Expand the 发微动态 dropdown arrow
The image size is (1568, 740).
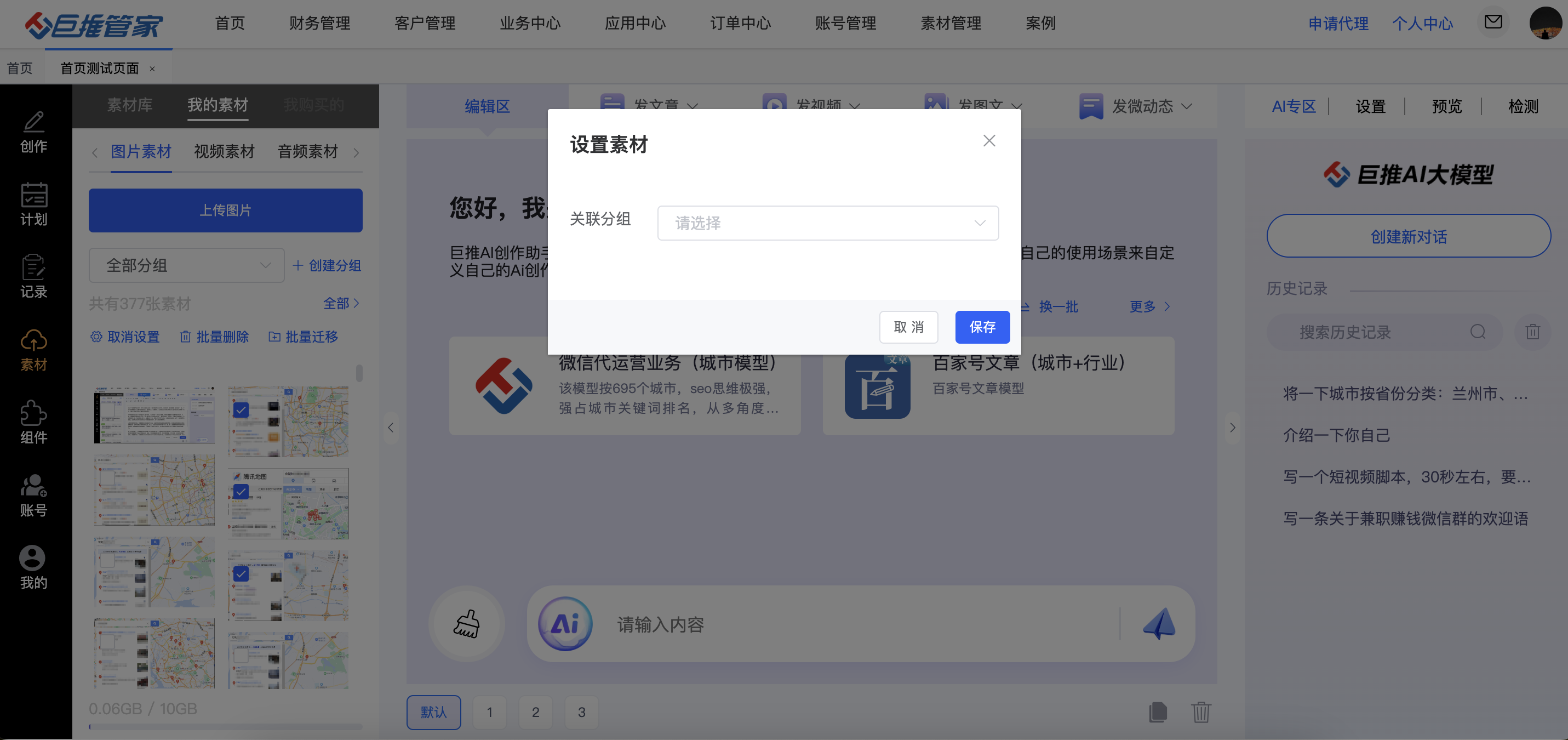coord(1186,106)
